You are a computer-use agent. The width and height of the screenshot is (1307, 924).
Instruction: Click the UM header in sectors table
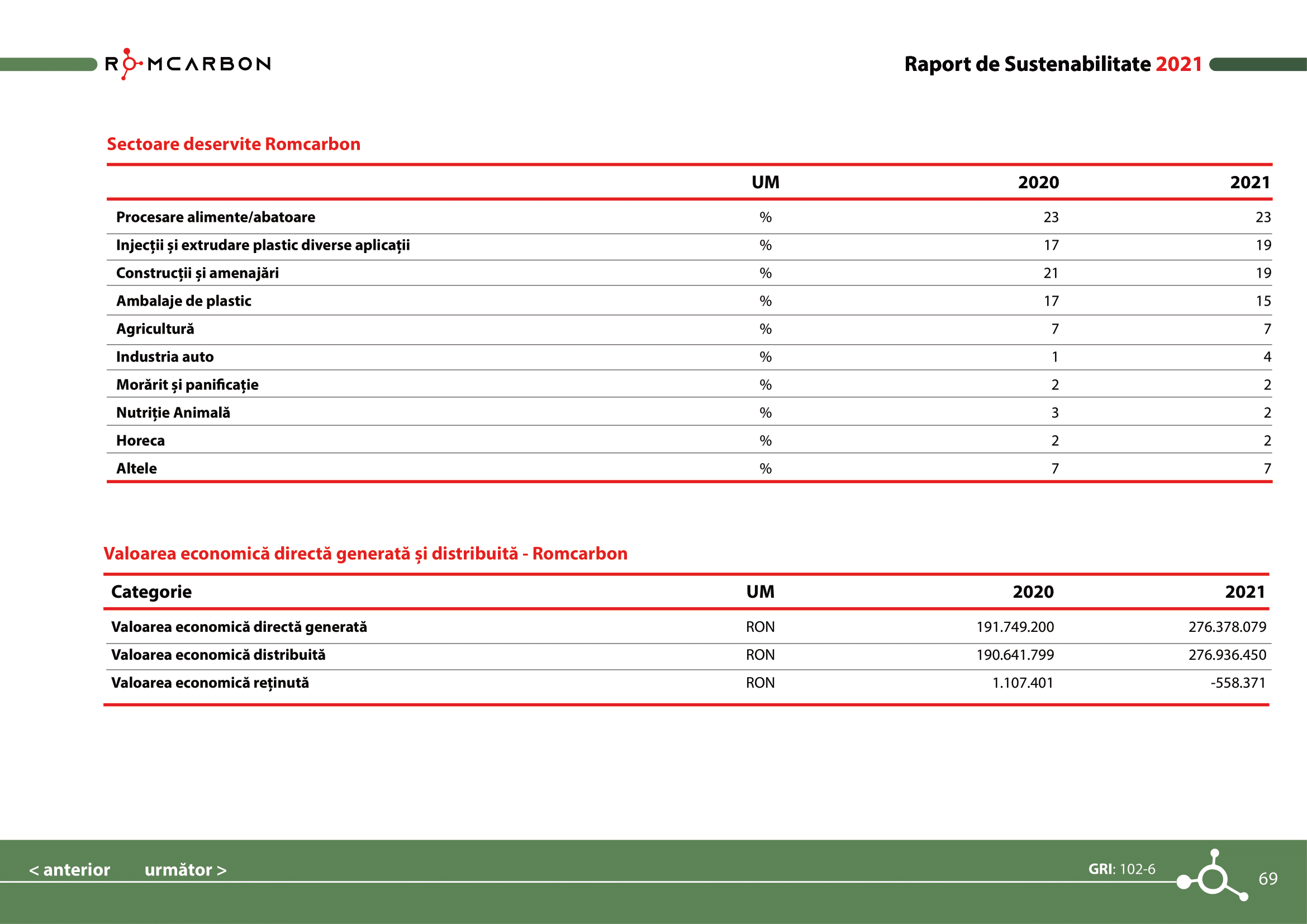(765, 183)
